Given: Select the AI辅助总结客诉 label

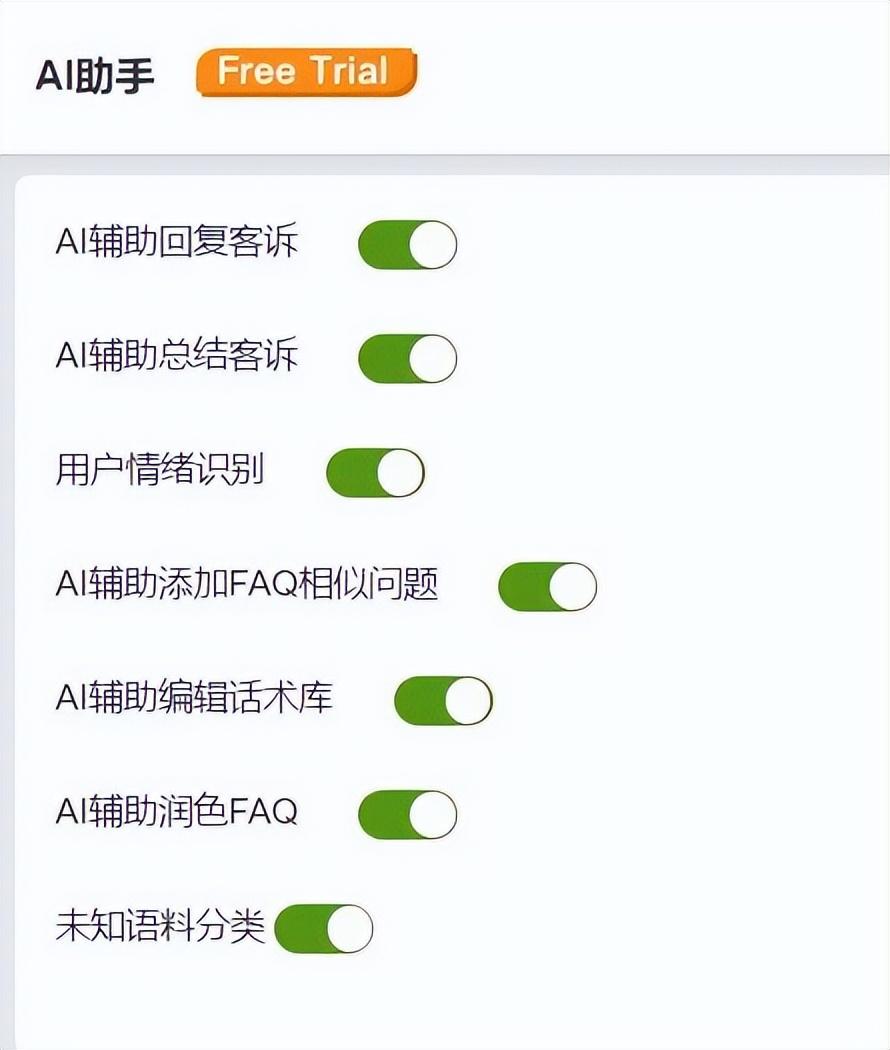Looking at the screenshot, I should tap(177, 357).
